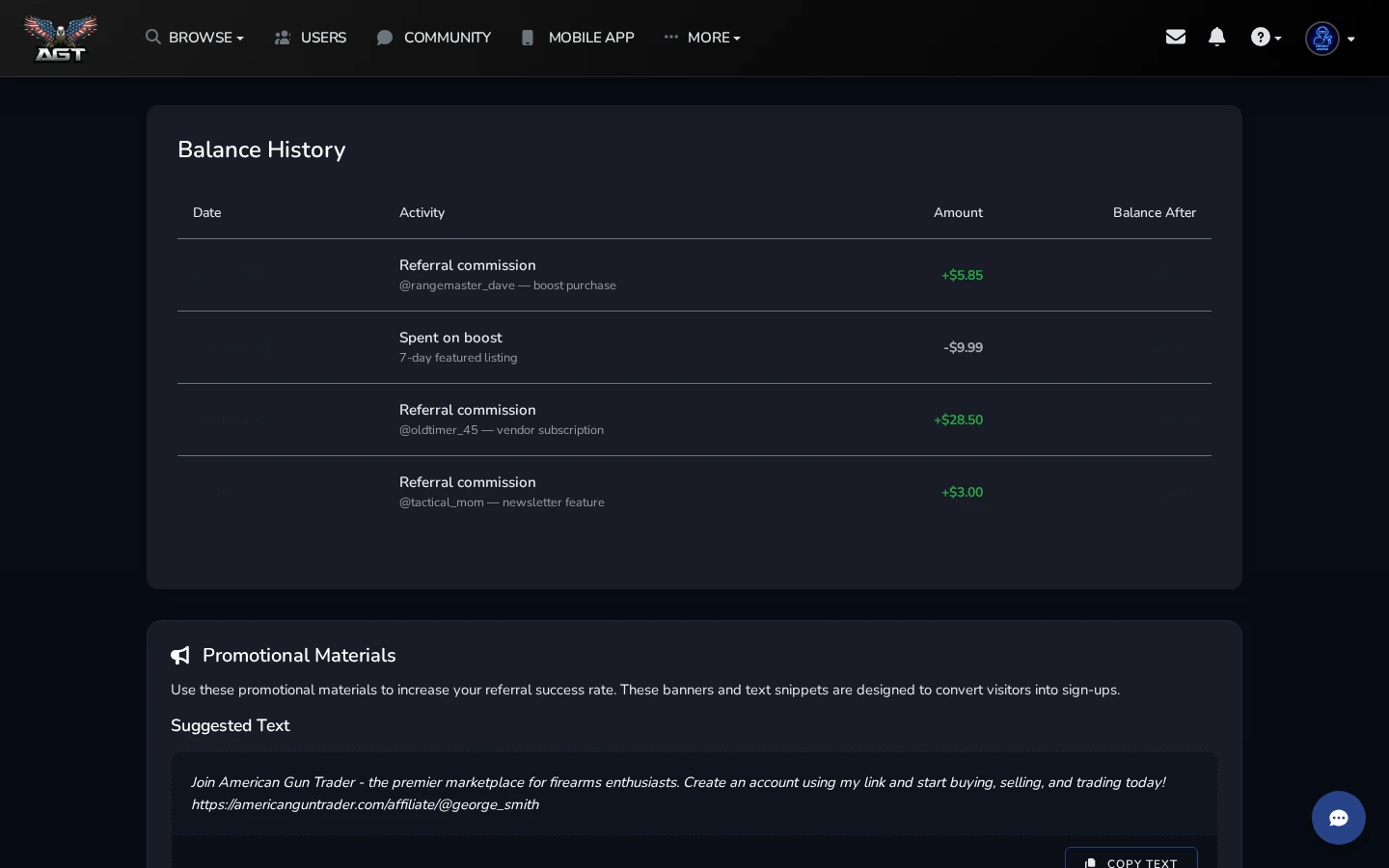The width and height of the screenshot is (1389, 868).
Task: Click the megaphone icon beside Promotional Materials
Action: [x=180, y=656]
